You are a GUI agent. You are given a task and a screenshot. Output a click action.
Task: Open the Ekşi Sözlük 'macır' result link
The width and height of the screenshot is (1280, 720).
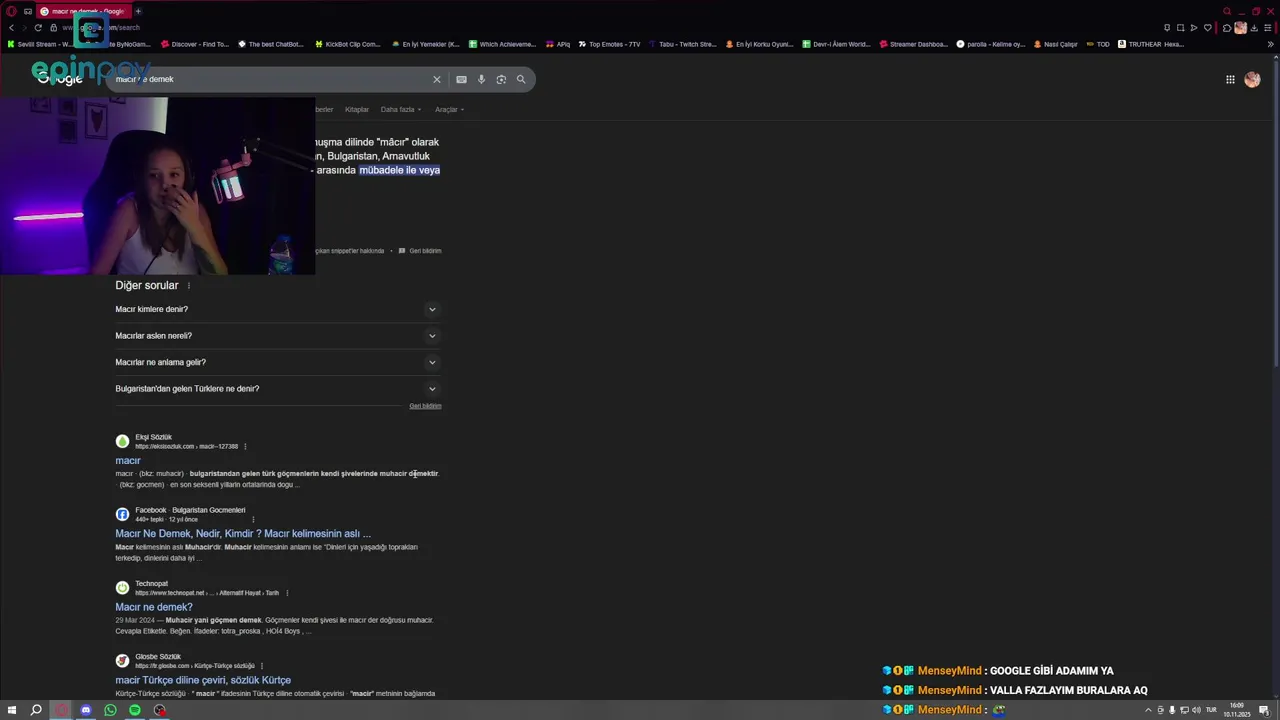(128, 461)
